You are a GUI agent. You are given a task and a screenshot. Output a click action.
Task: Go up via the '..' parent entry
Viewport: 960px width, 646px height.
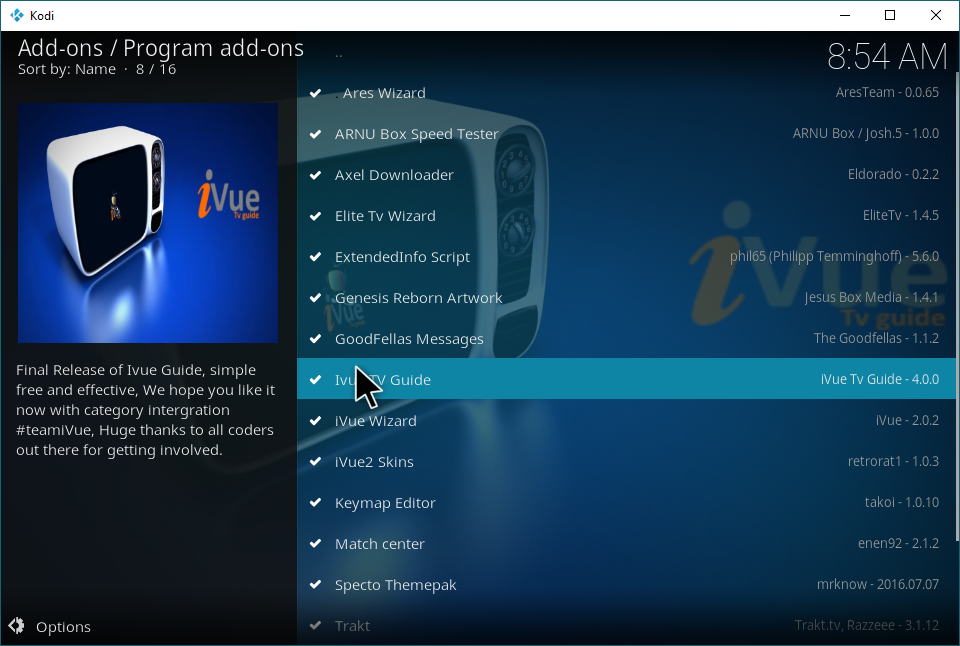tap(626, 54)
